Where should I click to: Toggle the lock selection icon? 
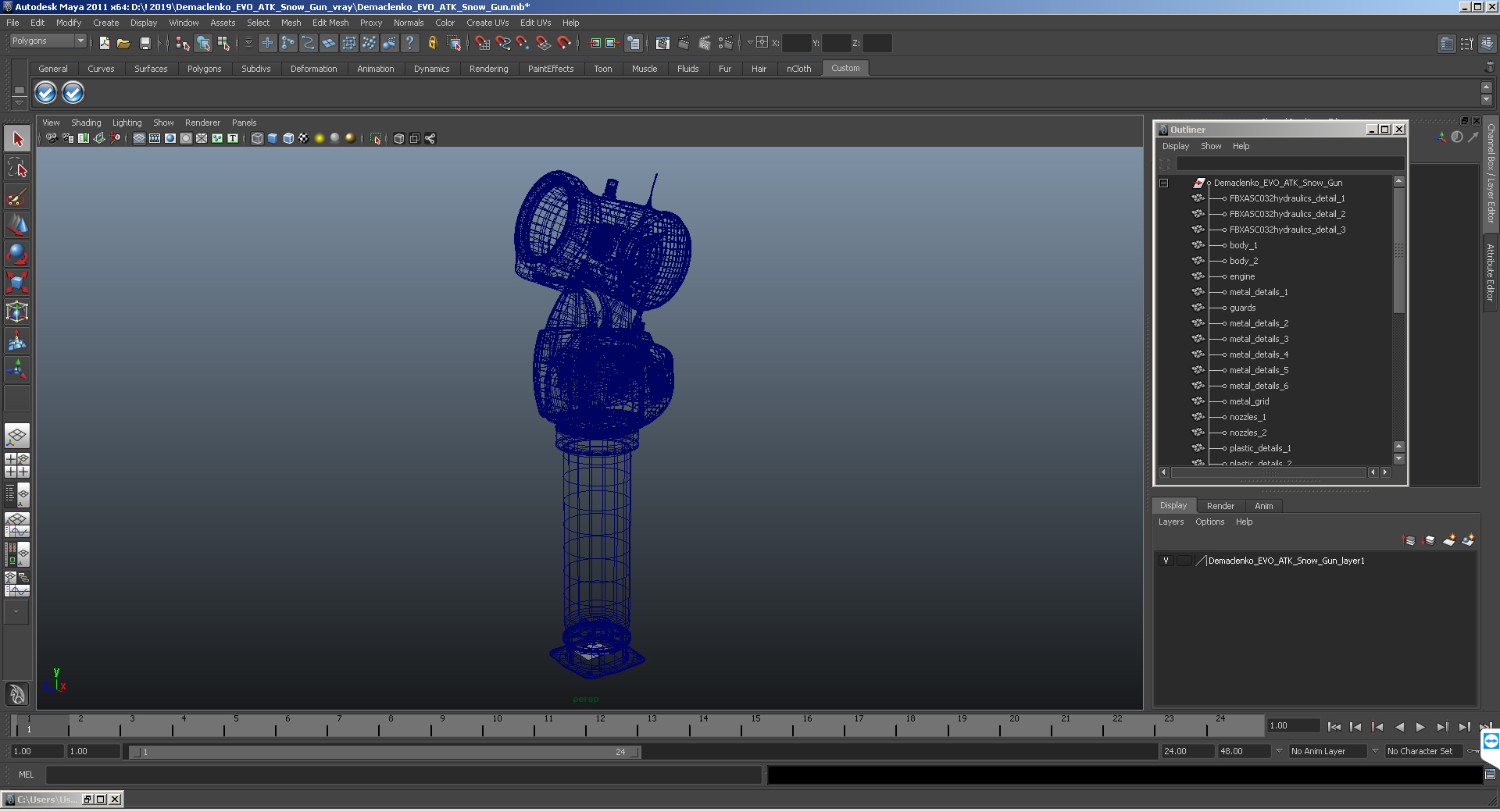coord(432,43)
